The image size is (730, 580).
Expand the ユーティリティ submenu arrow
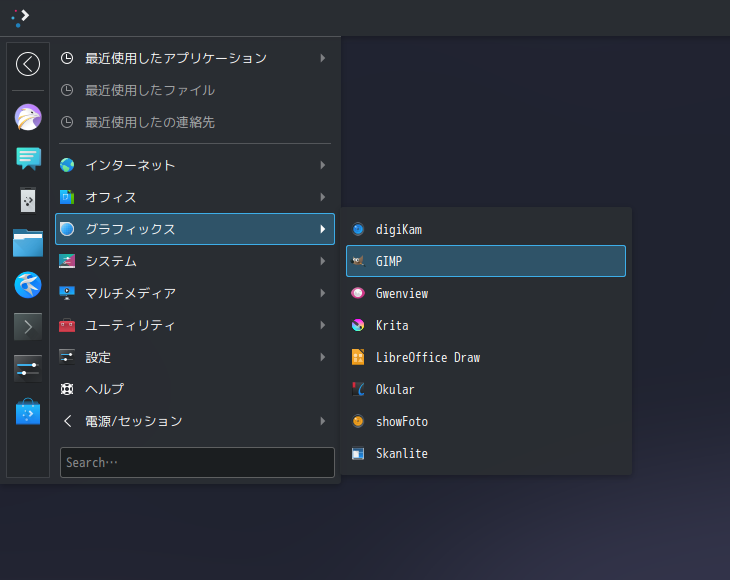tap(323, 325)
